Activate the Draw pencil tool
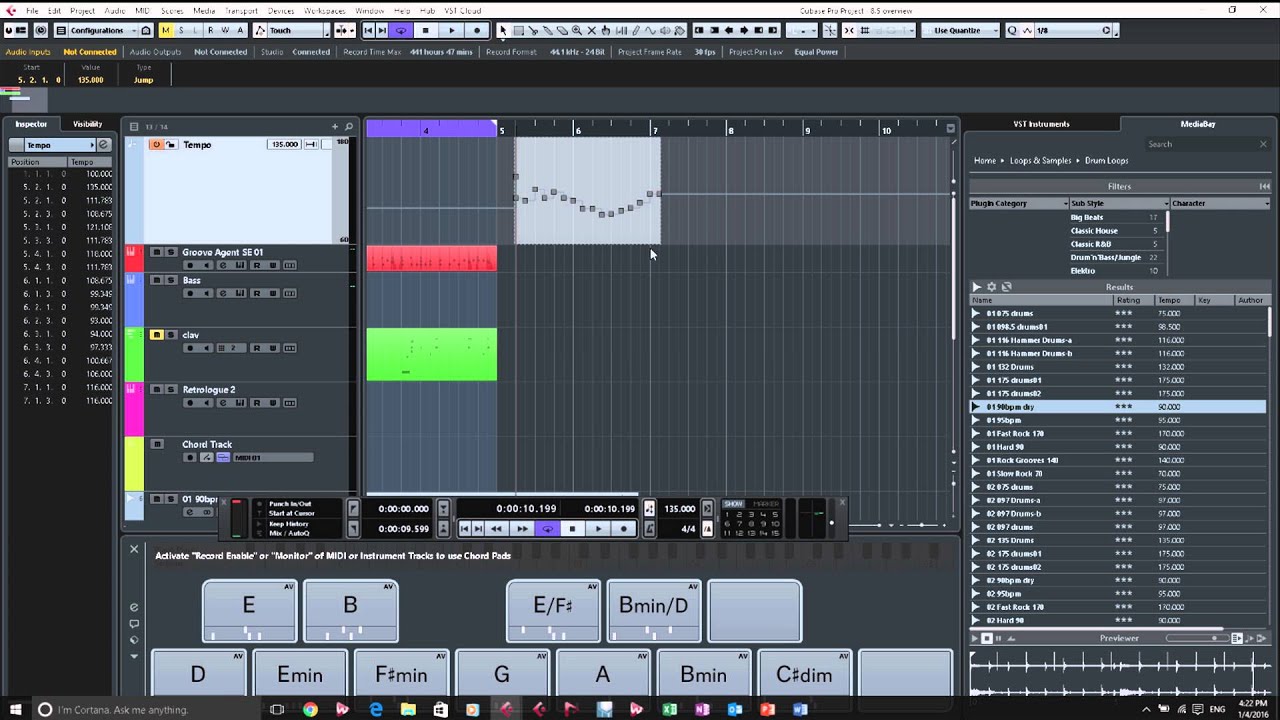The image size is (1280, 720). tap(636, 31)
